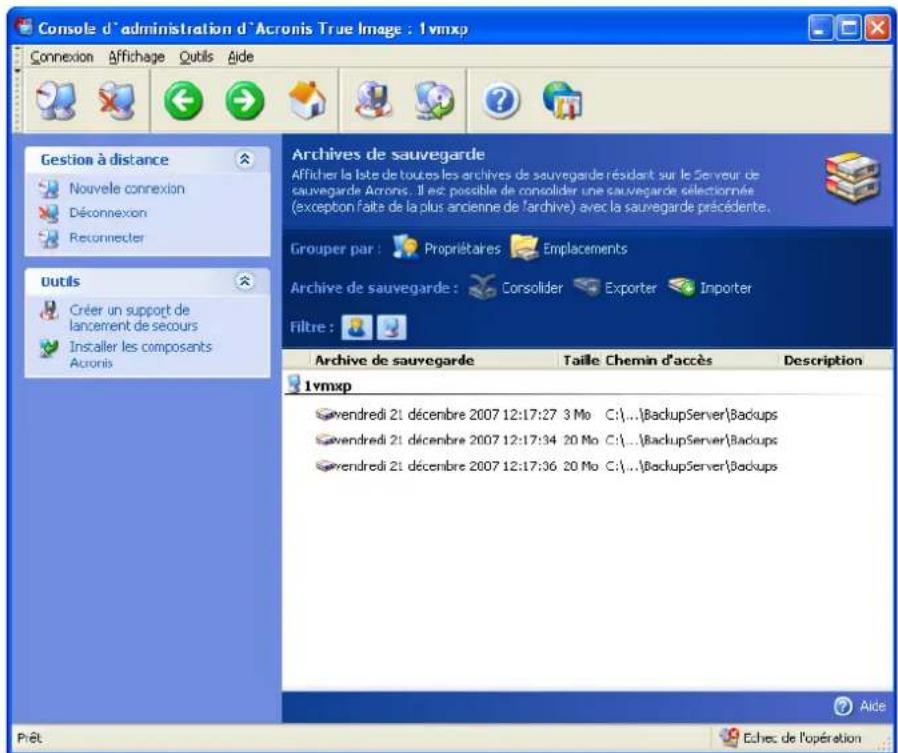This screenshot has width=898, height=753.
Task: Click the Déconnexion link
Action: (108, 213)
